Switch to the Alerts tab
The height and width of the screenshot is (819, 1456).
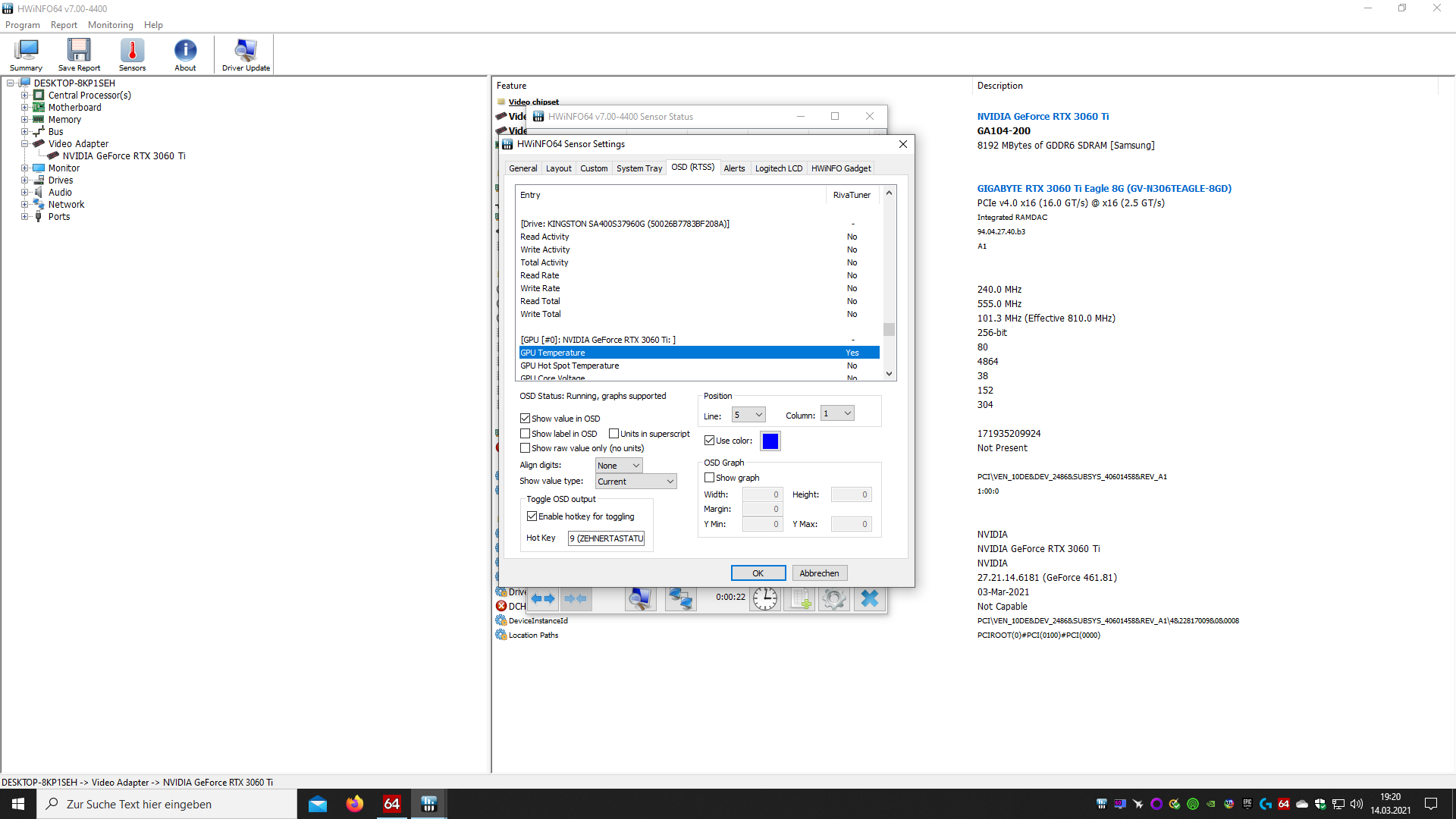tap(734, 168)
